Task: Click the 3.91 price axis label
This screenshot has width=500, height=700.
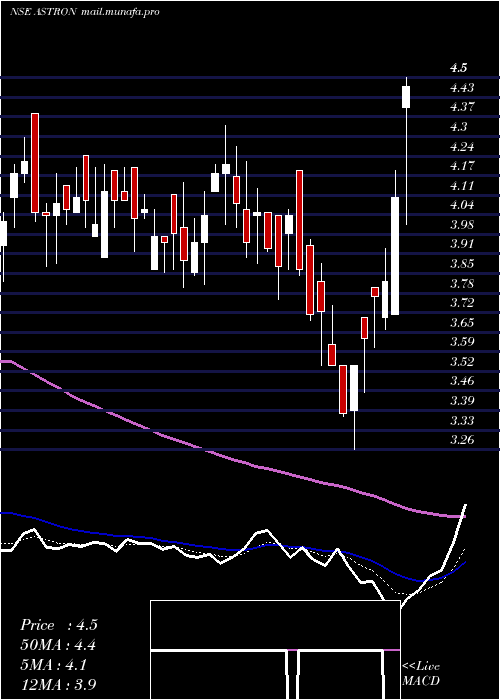Action: [x=462, y=244]
